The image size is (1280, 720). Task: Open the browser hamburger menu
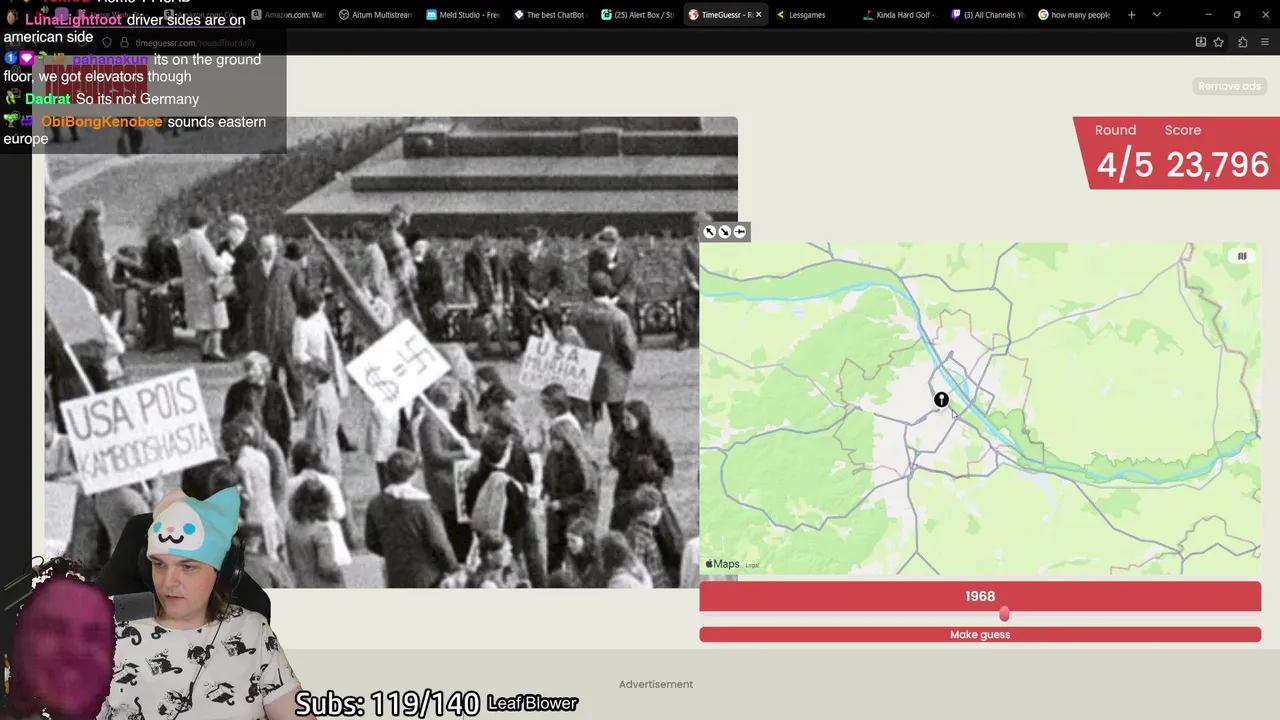click(x=1264, y=42)
